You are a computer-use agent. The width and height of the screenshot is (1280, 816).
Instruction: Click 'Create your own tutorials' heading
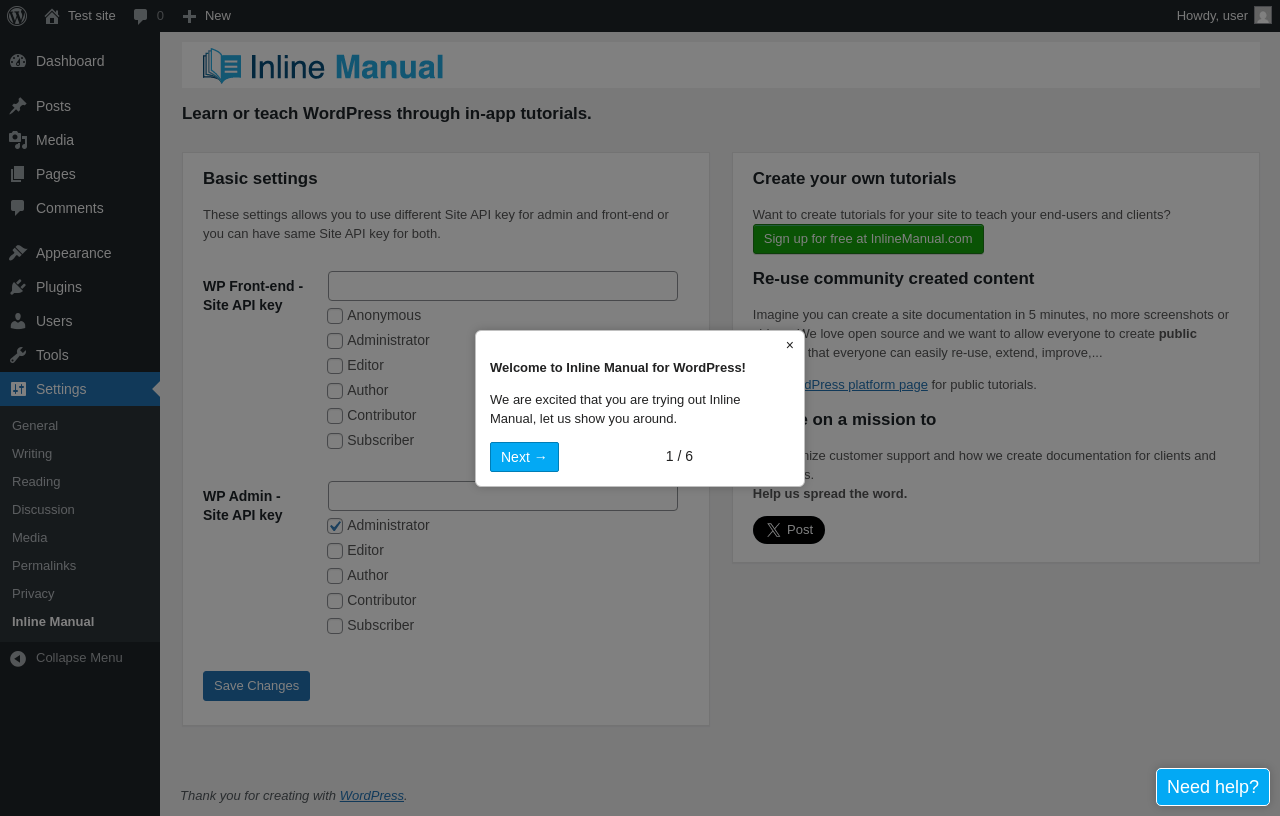coord(854,179)
